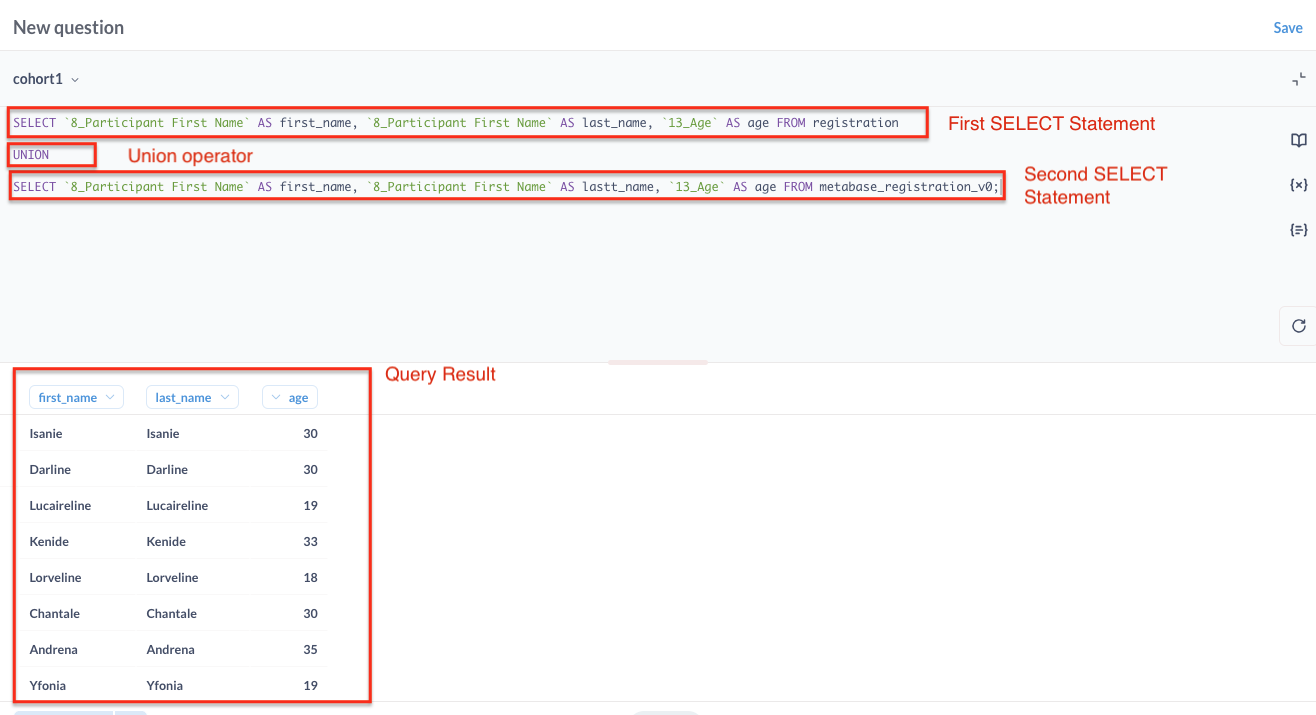
Task: Click the New question header title
Action: (67, 27)
